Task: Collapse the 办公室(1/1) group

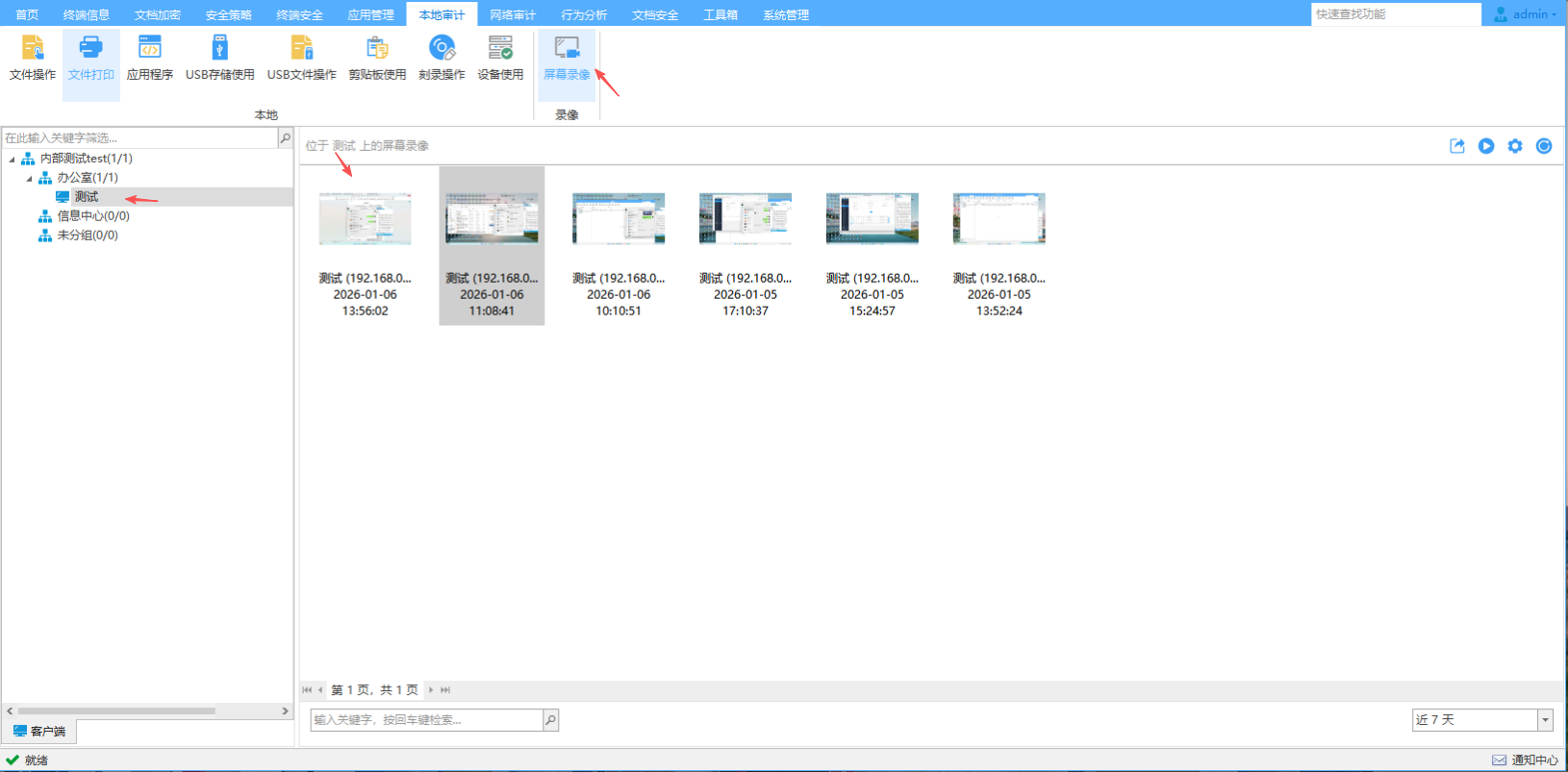Action: (x=29, y=179)
